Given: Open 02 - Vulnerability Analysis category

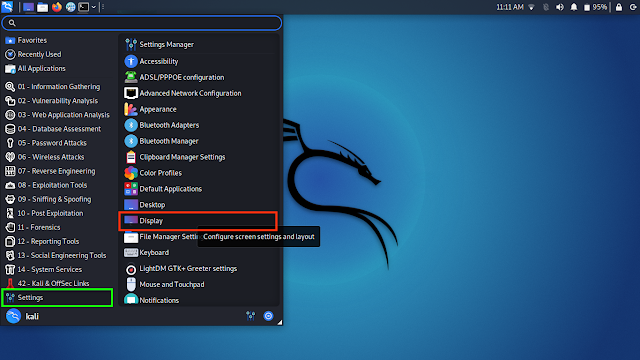Looking at the screenshot, I should point(59,101).
